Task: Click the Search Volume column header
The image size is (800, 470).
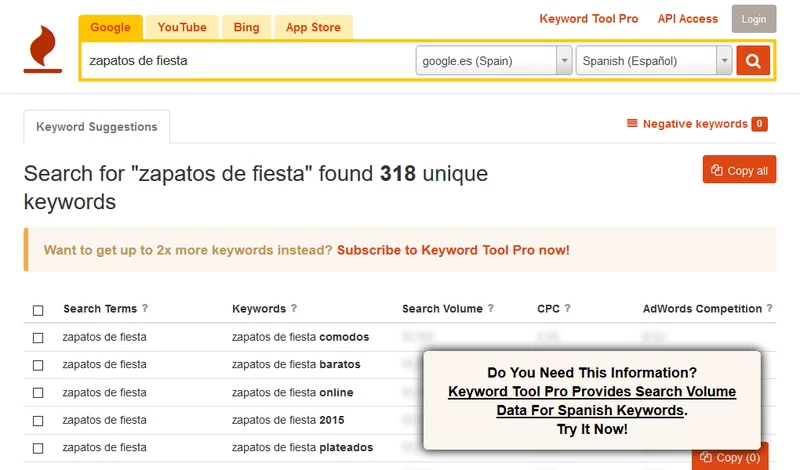Action: tap(442, 309)
